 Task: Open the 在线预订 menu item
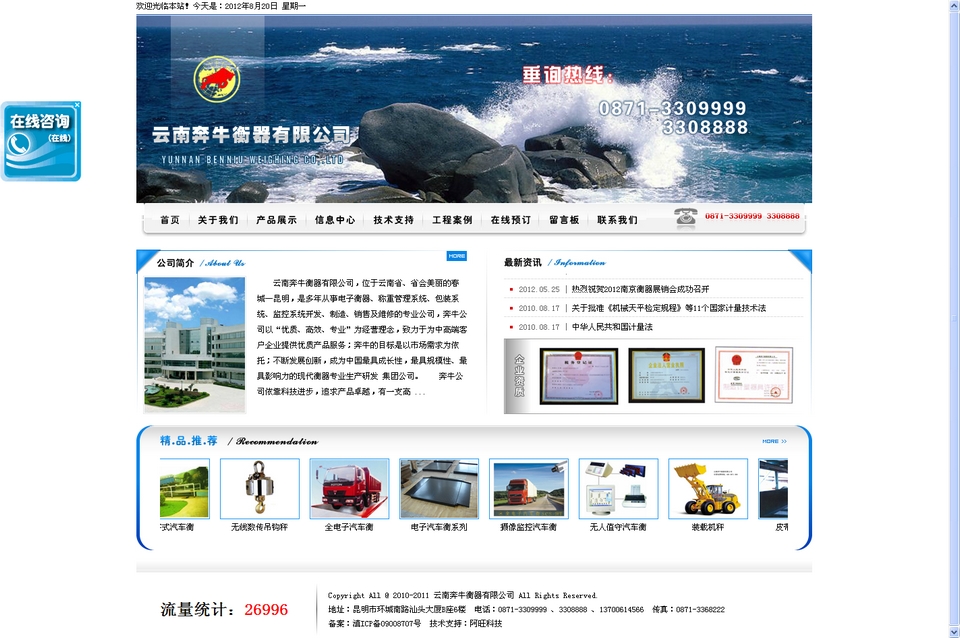pos(511,220)
